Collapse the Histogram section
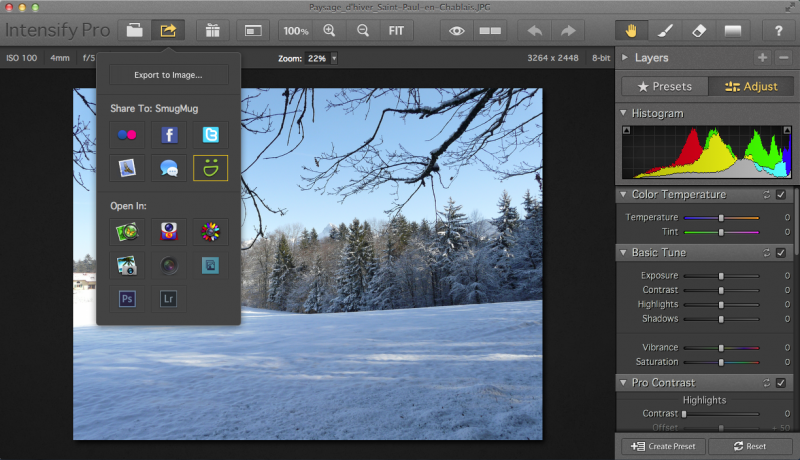 tap(623, 113)
